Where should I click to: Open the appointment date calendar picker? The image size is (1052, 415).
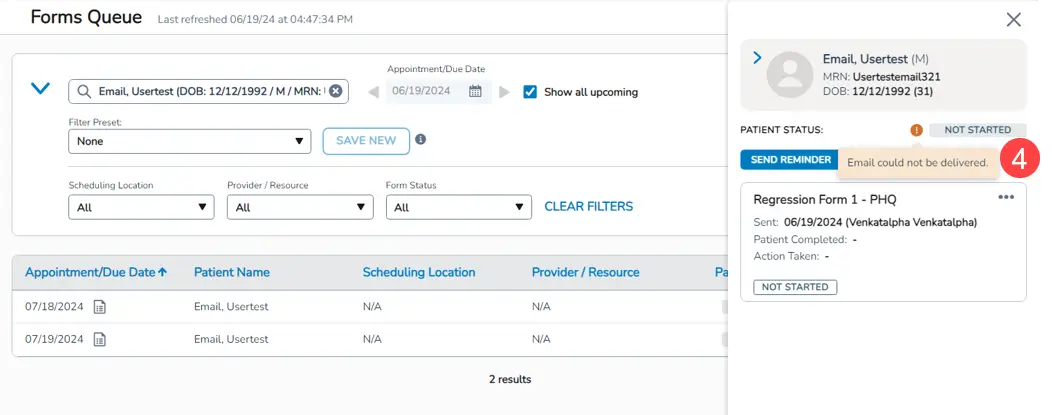476,91
